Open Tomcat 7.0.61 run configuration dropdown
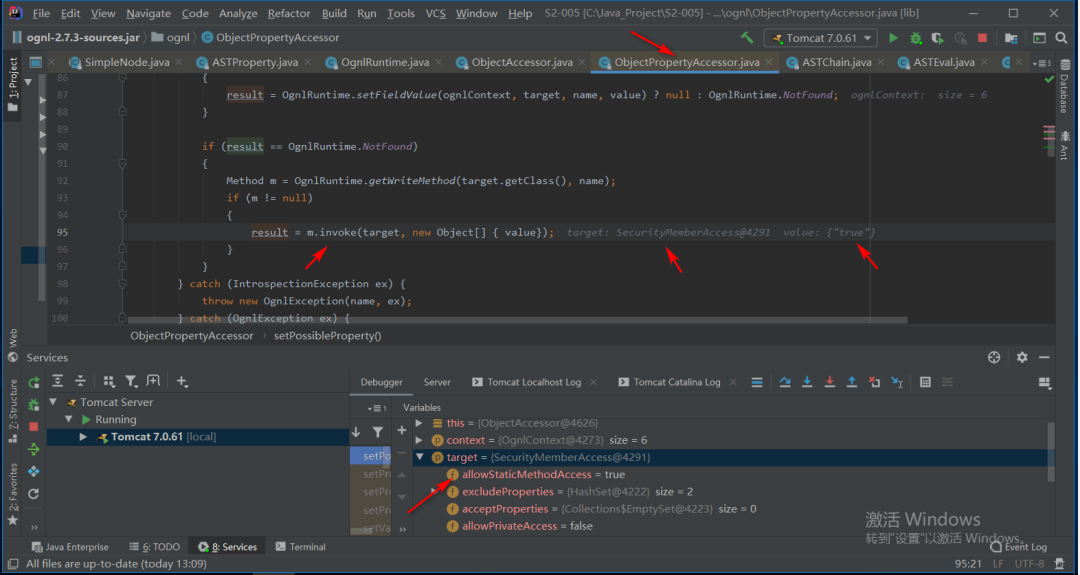This screenshot has height=575, width=1080. point(821,38)
